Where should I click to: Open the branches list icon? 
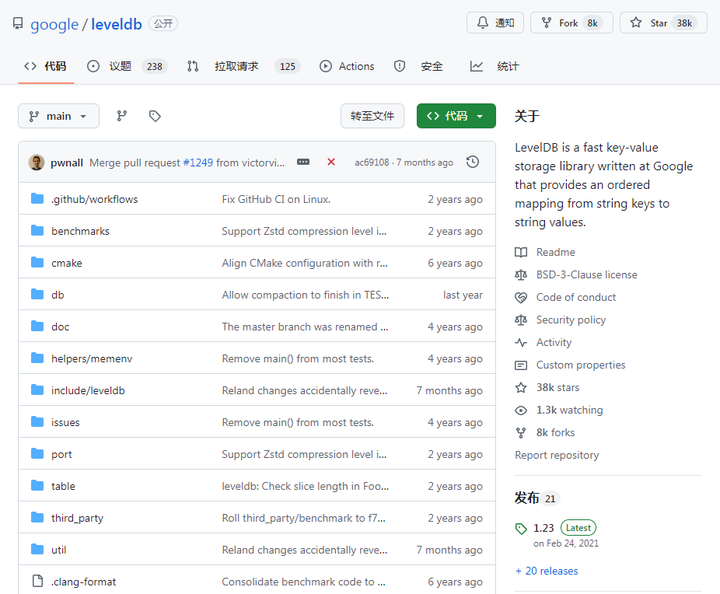(122, 116)
